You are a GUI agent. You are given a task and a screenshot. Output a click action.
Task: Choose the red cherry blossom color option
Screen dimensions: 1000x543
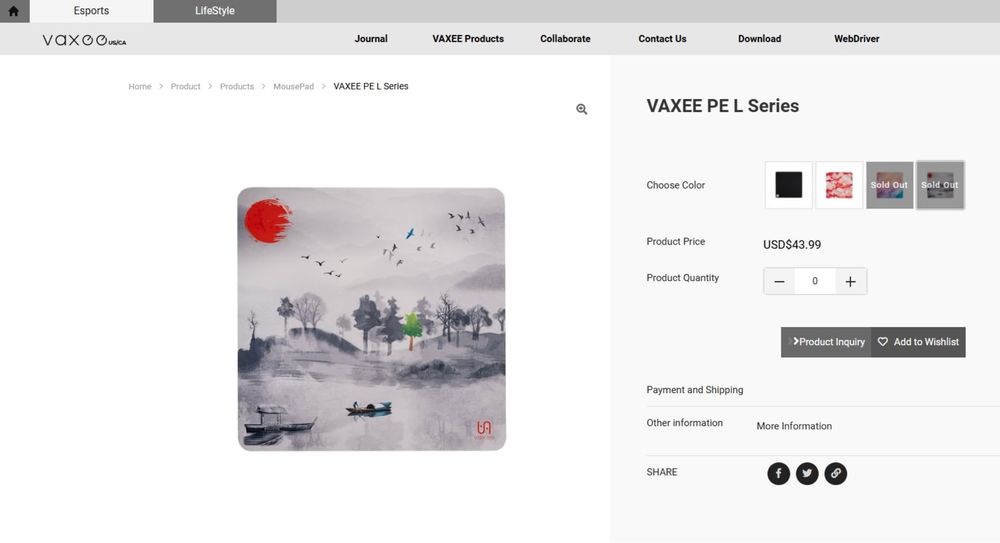point(839,185)
